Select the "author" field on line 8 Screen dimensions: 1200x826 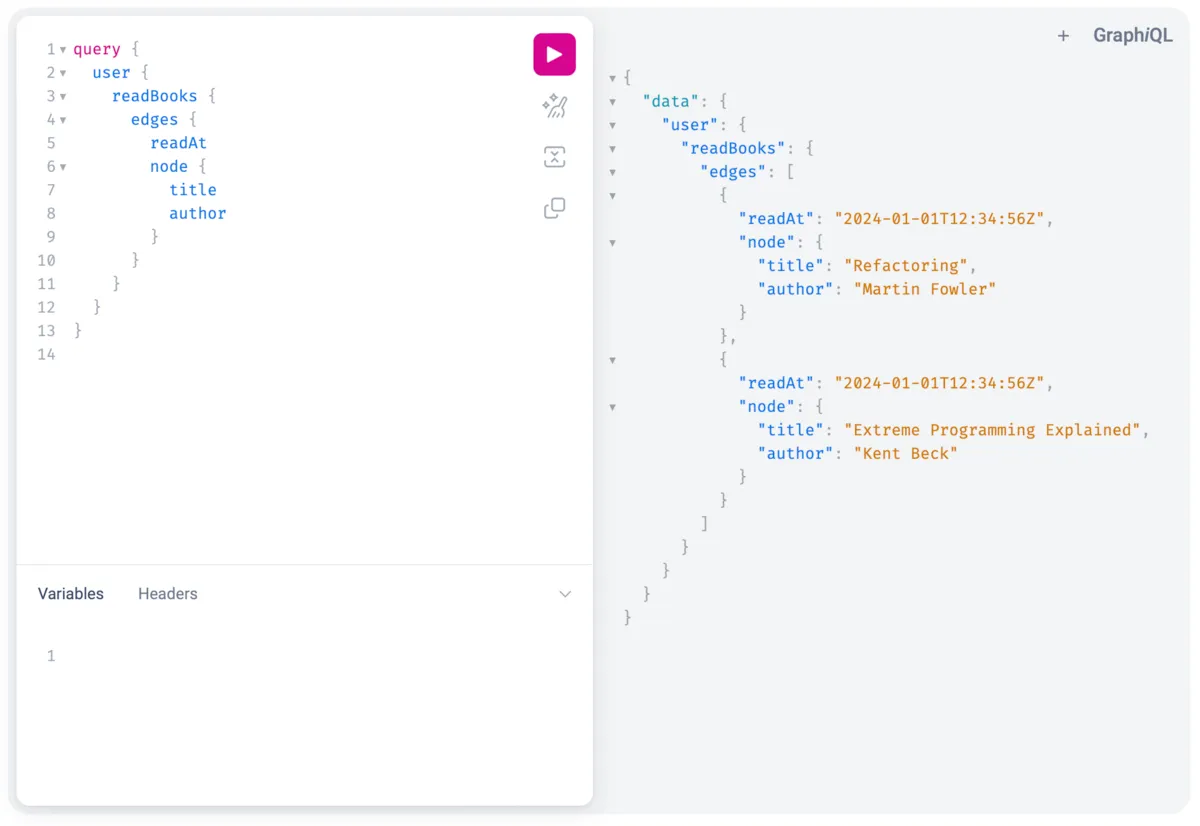pyautogui.click(x=197, y=213)
